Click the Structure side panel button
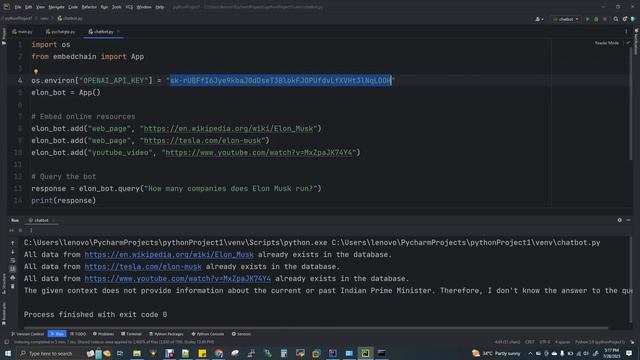This screenshot has height=360, width=640. click(4, 284)
